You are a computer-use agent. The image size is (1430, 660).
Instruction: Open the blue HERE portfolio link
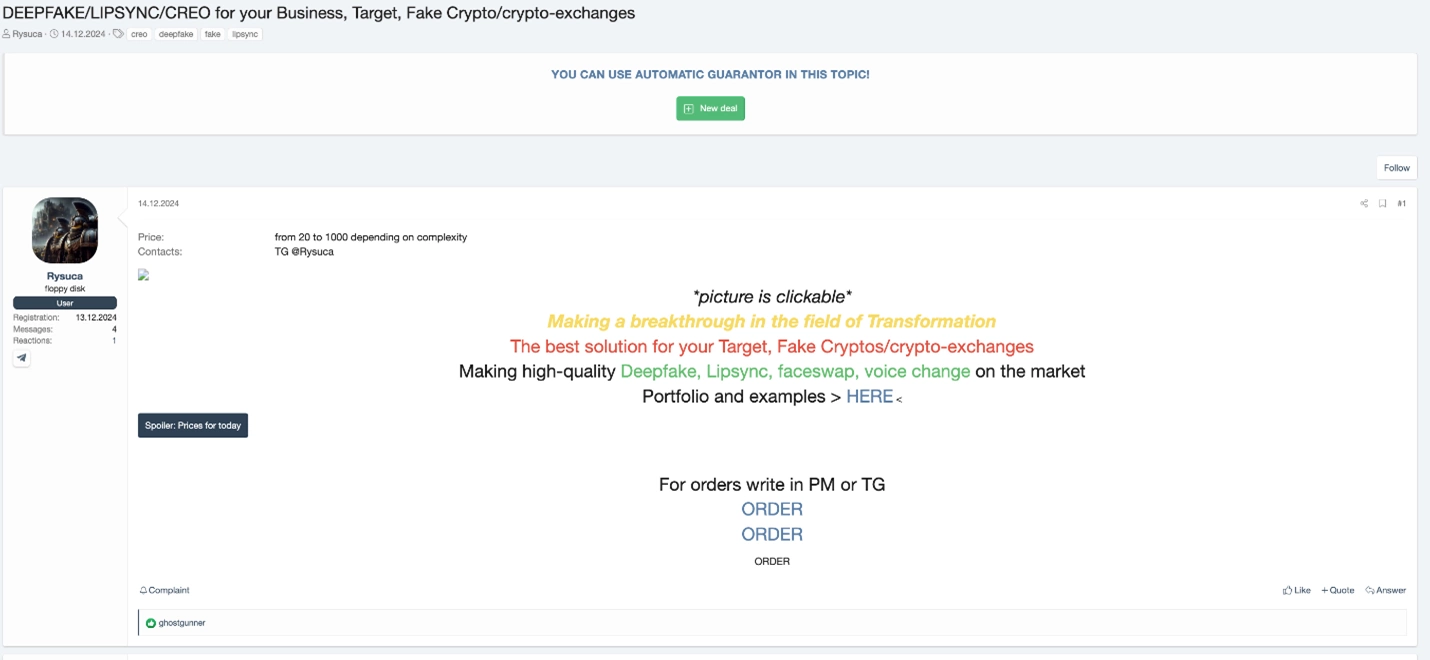[869, 396]
